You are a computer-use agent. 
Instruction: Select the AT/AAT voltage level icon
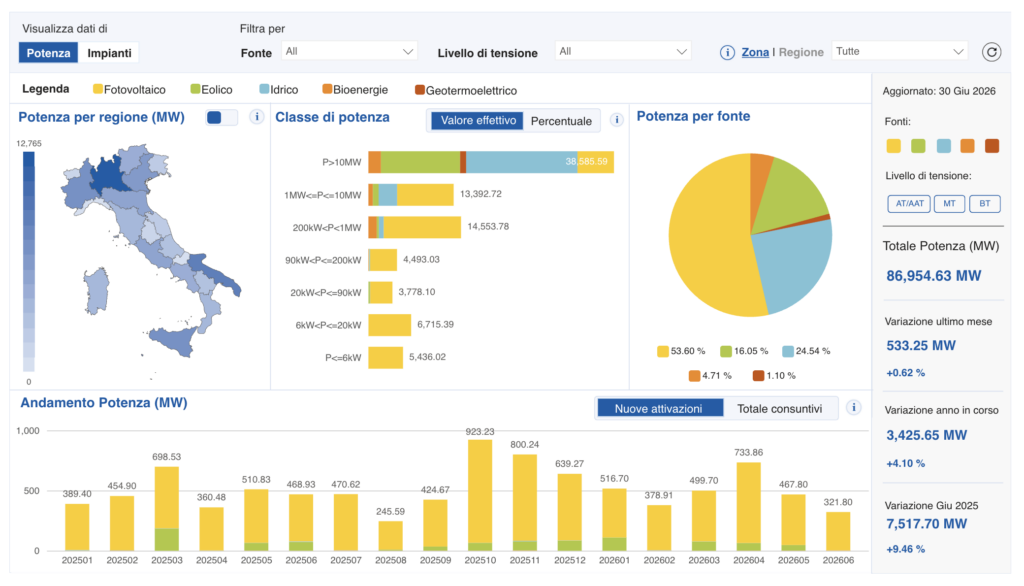click(908, 204)
